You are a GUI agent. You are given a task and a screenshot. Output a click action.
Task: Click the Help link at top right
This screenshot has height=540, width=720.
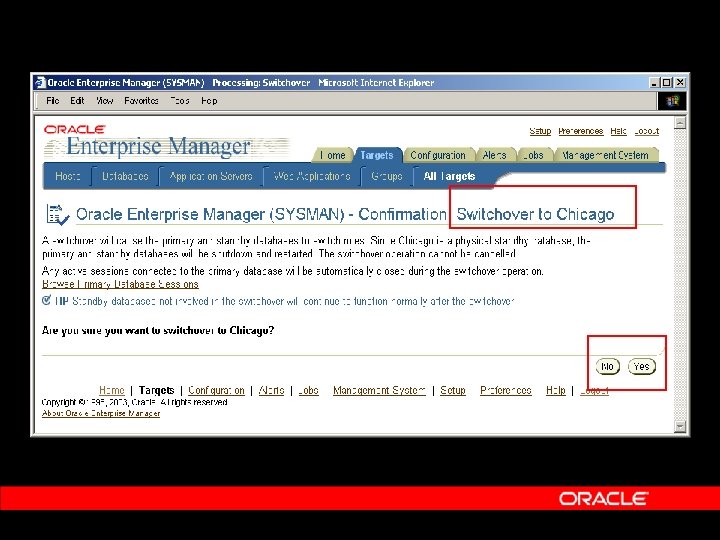(619, 131)
